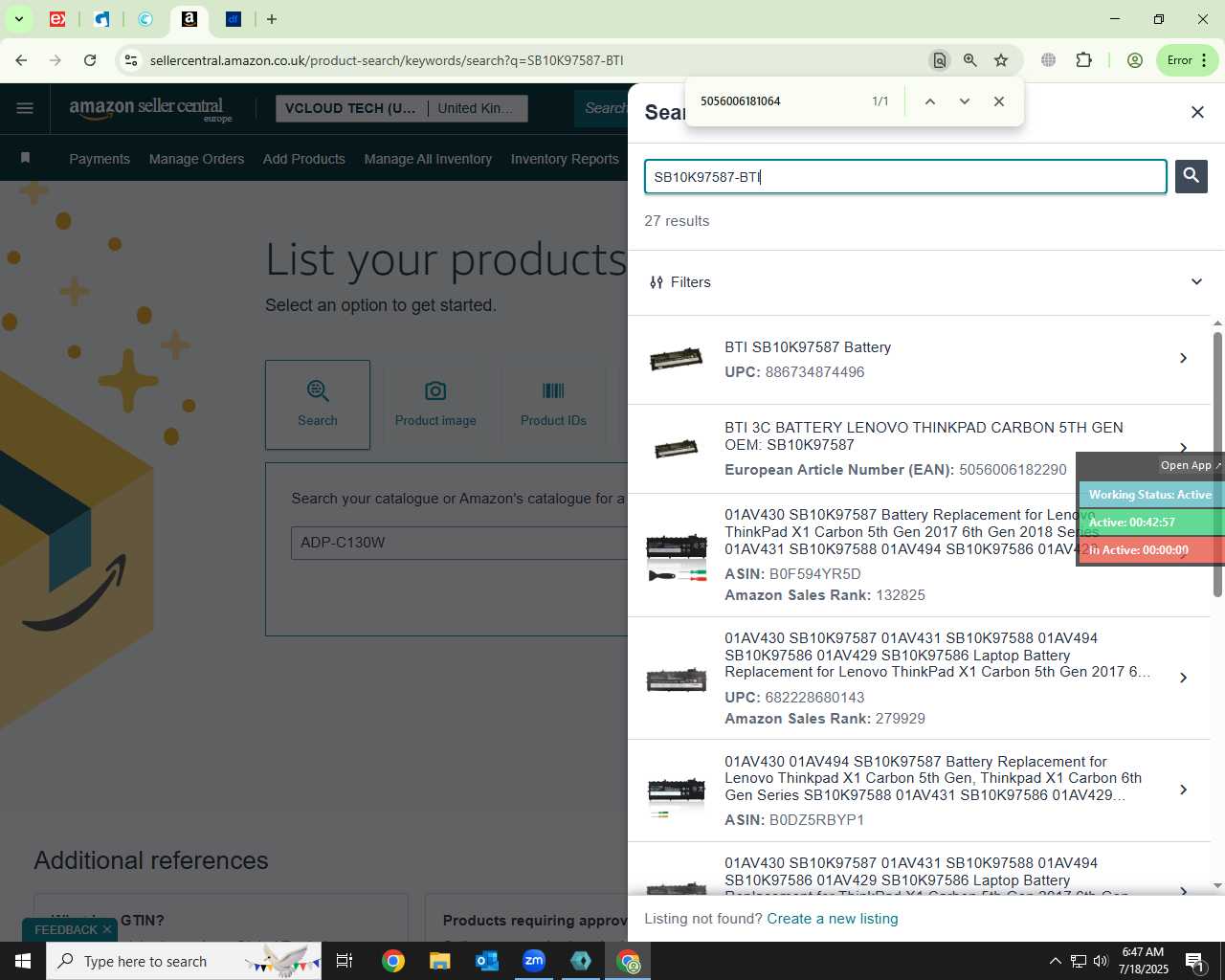This screenshot has height=980, width=1225.
Task: Click catalogue search box containing ADP-C130W
Action: pos(459,543)
